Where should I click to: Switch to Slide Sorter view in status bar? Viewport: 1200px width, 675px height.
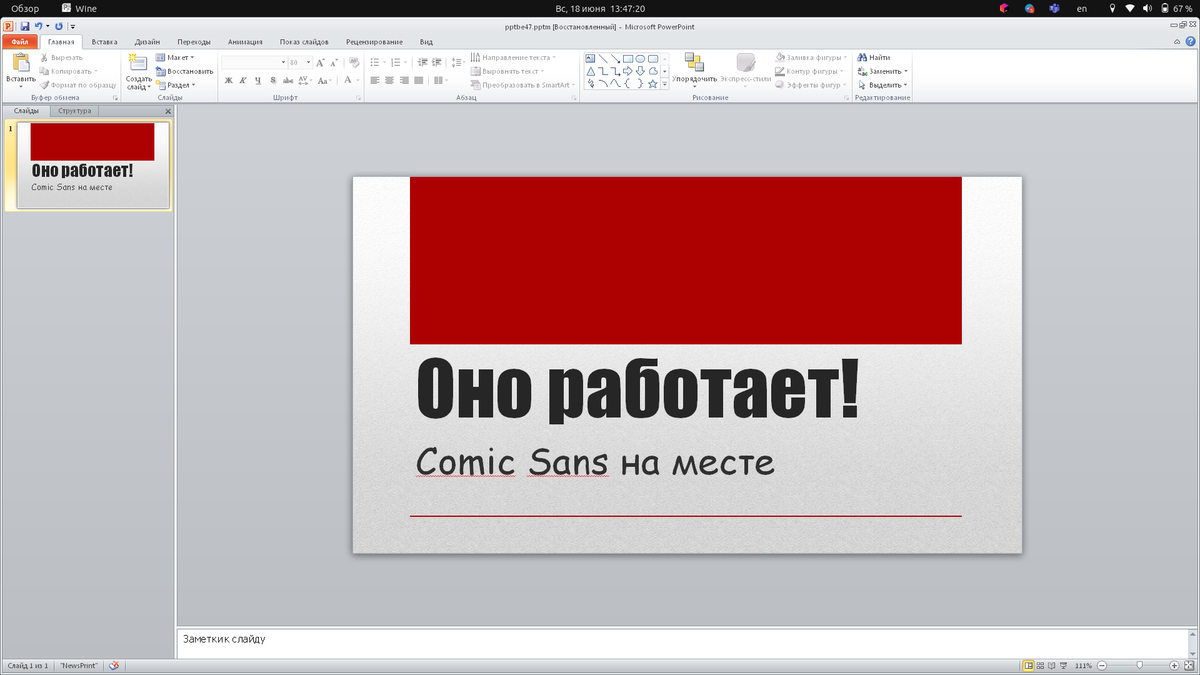point(1040,666)
